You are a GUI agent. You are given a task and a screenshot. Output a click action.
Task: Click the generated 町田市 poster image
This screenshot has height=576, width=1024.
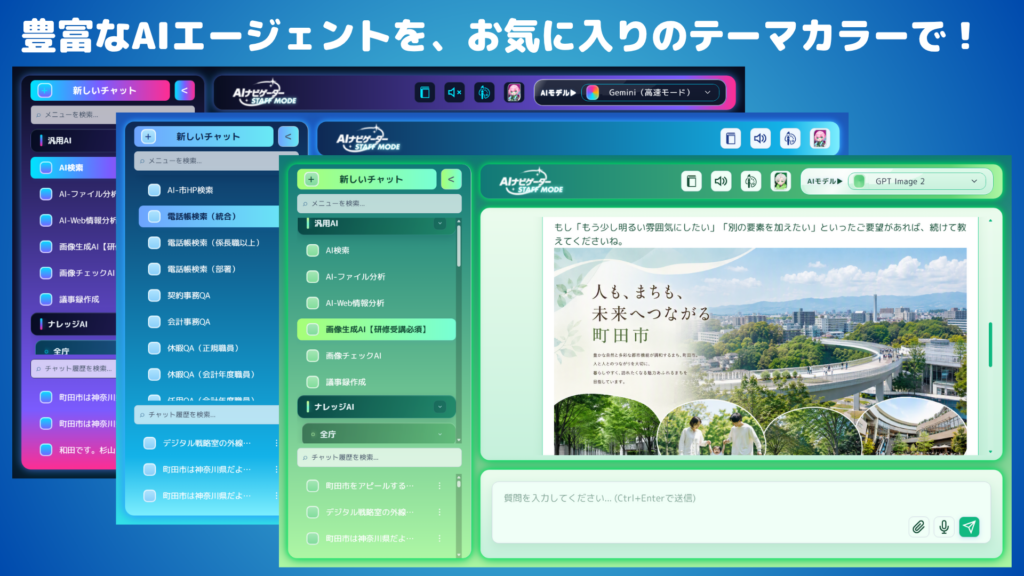[x=760, y=351]
